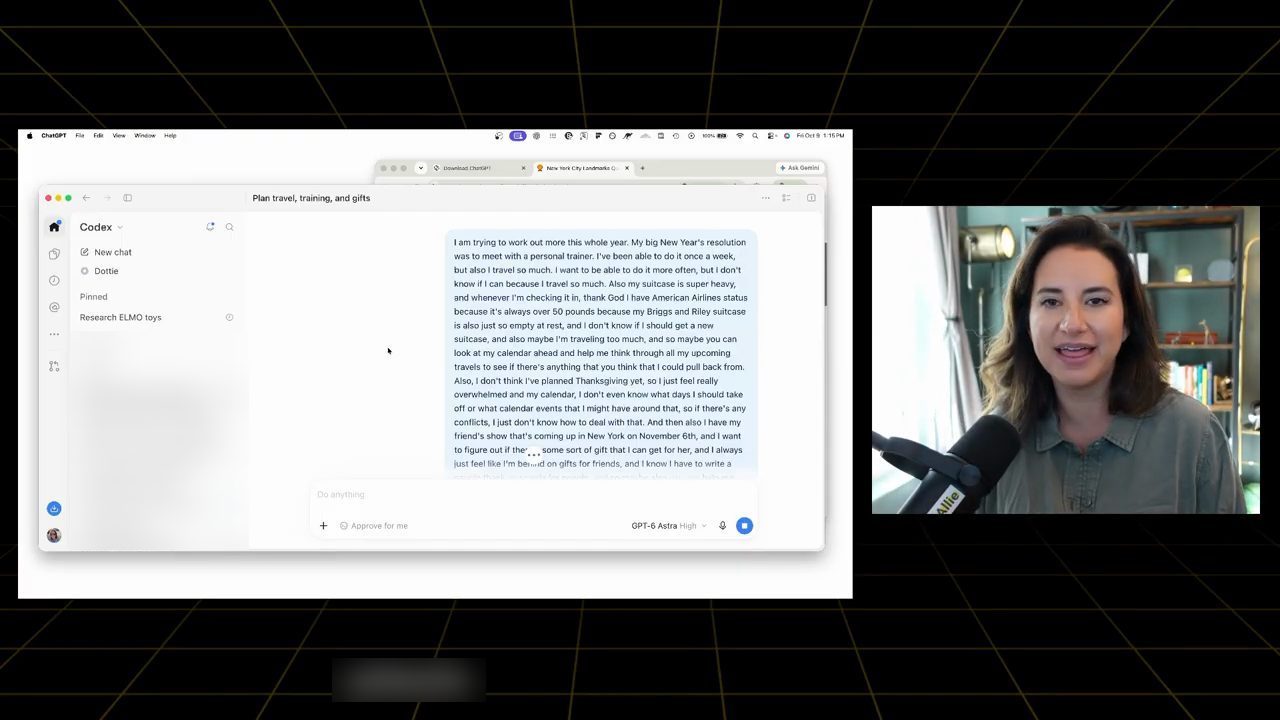This screenshot has width=1280, height=720.
Task: Expand the Codex dropdown header
Action: point(101,227)
